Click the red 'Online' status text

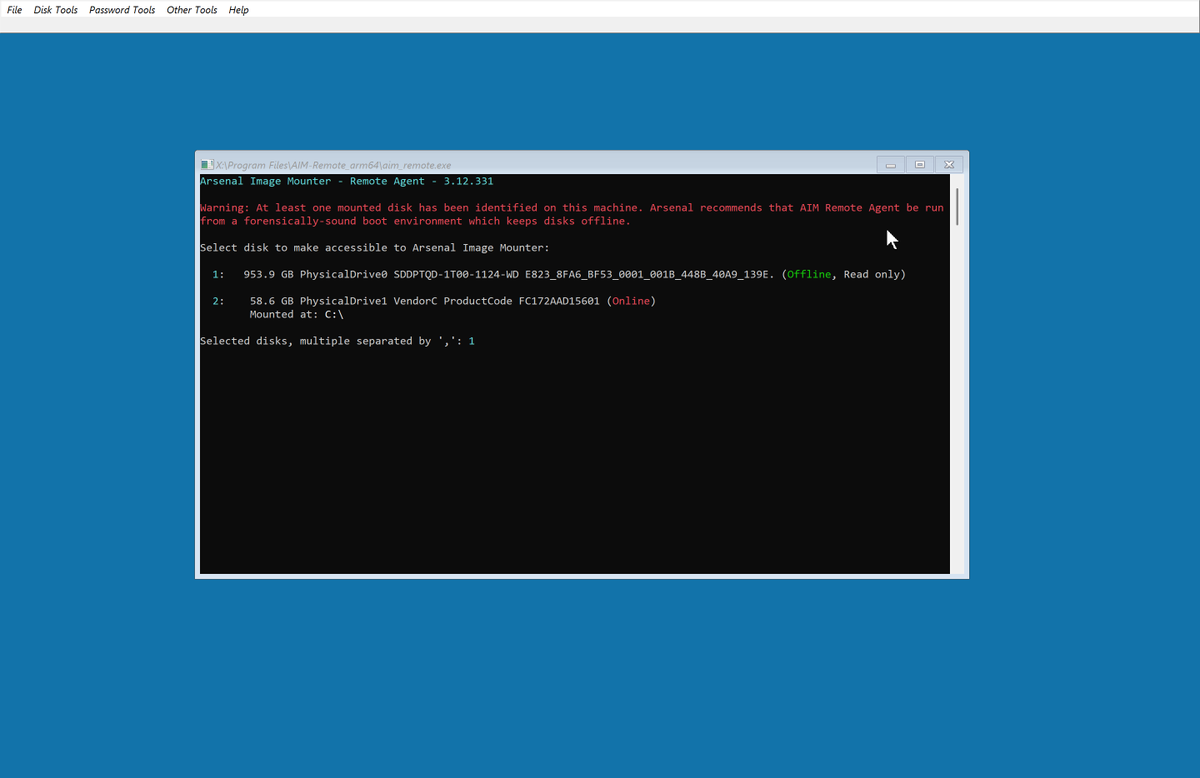point(630,301)
